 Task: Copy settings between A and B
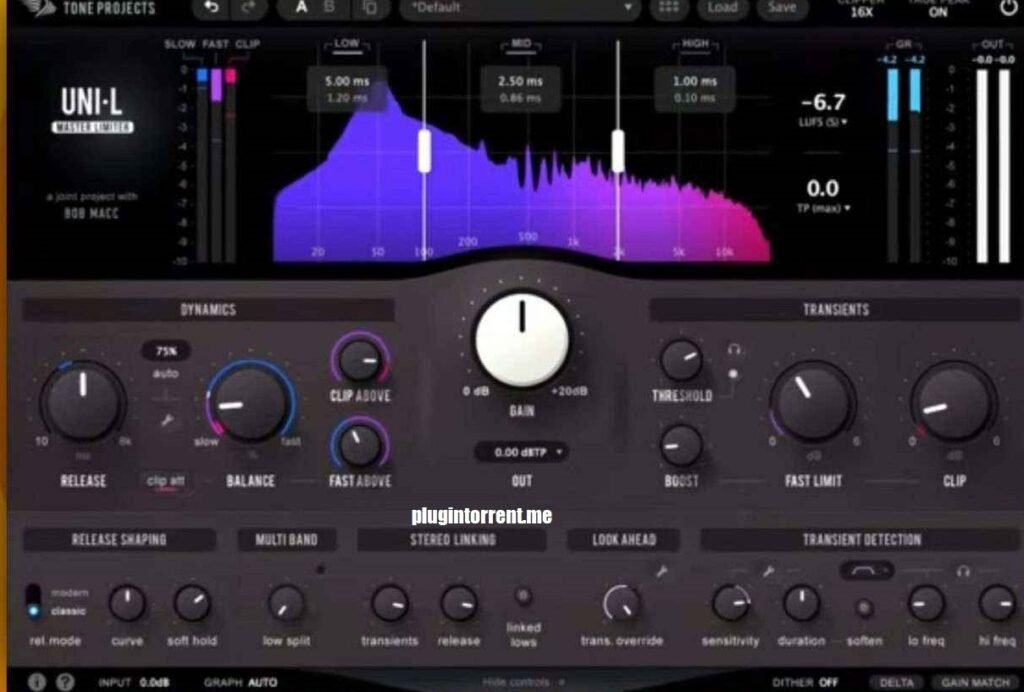point(370,8)
